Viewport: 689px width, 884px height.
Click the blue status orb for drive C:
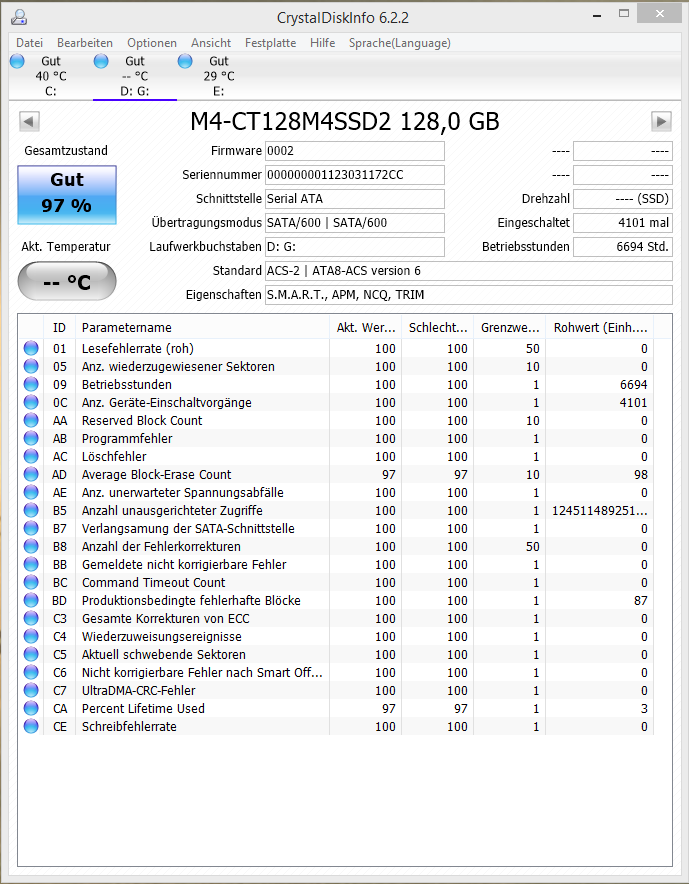pyautogui.click(x=17, y=61)
